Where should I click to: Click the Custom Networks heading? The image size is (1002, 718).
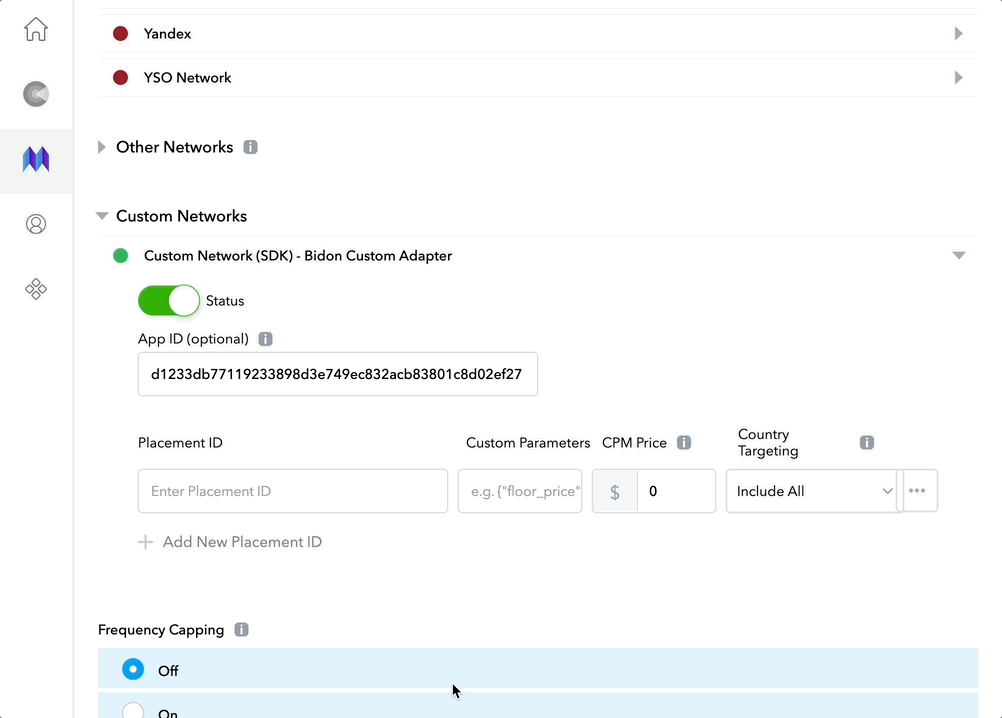[181, 216]
